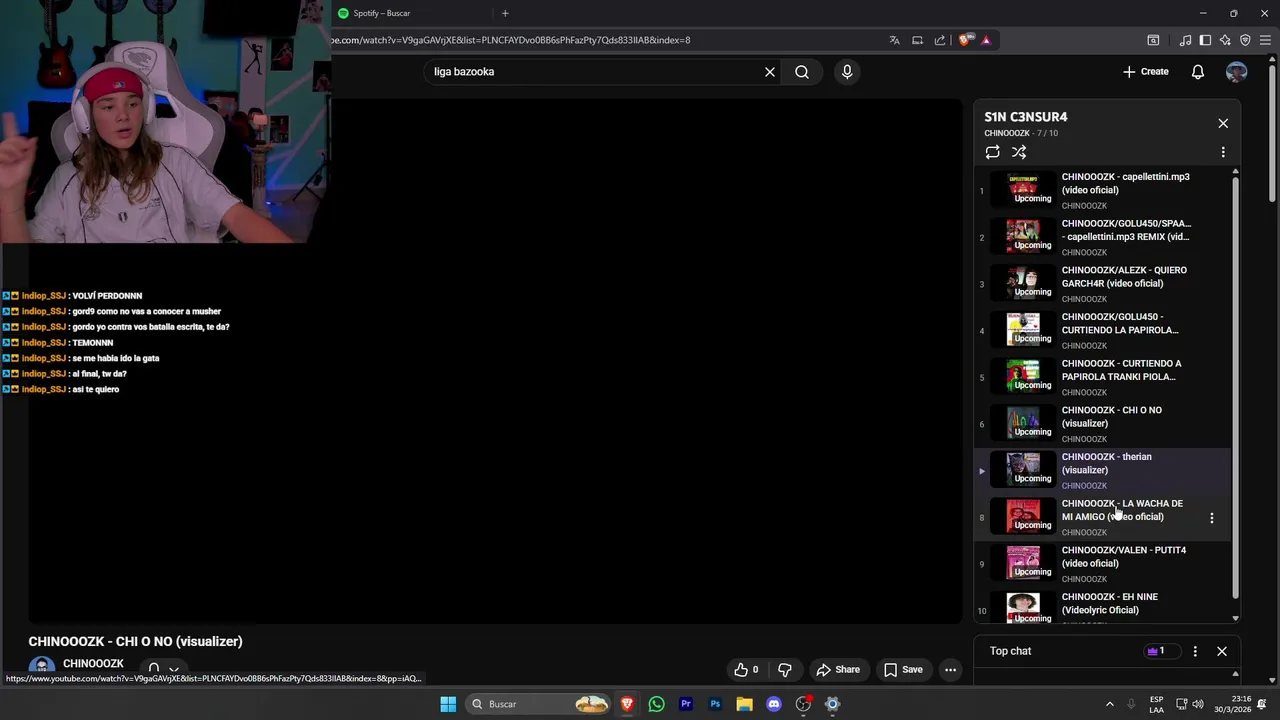
Task: Toggle playlist loop icon
Action: 992,152
